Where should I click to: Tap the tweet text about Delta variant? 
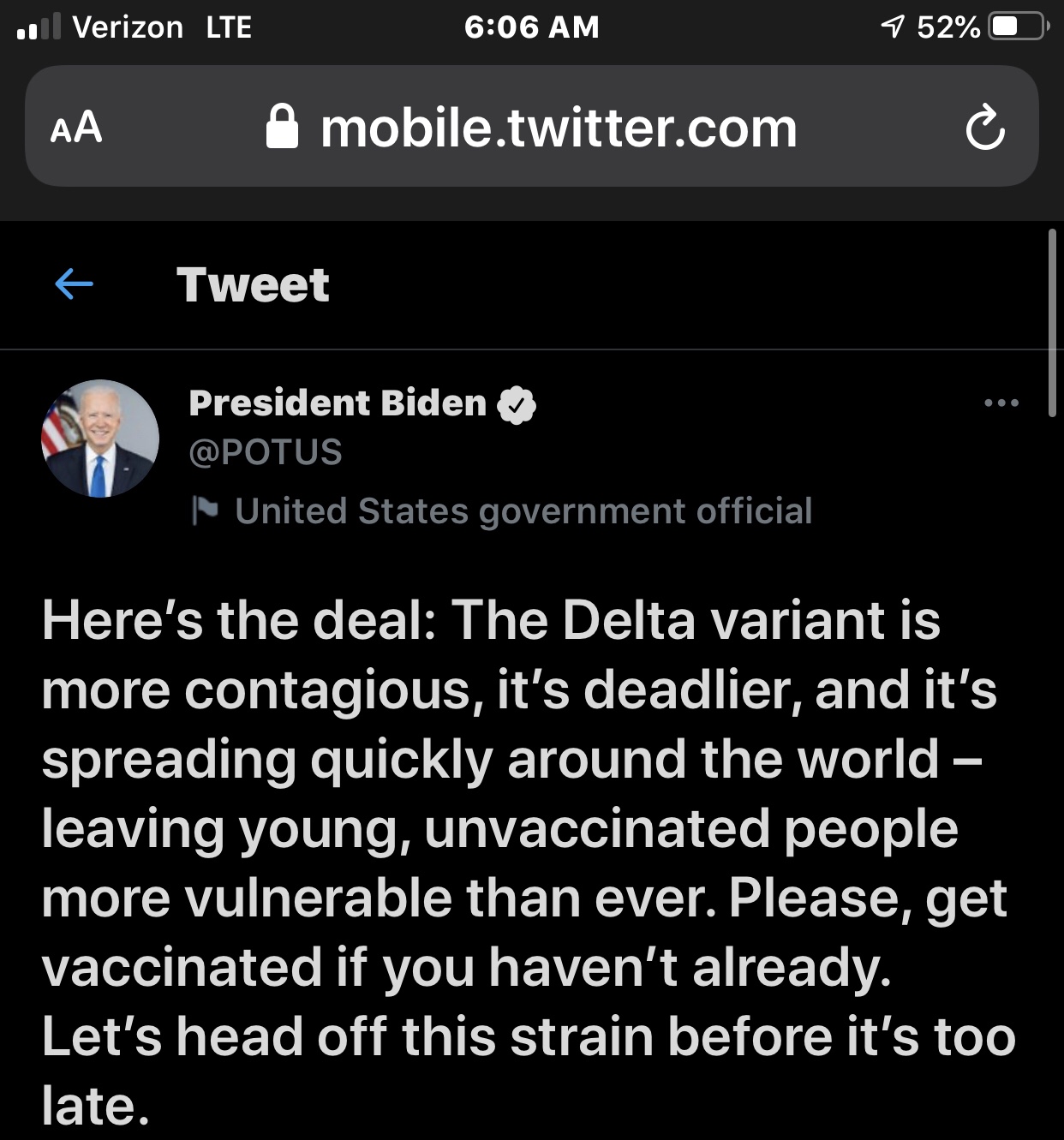[x=529, y=862]
